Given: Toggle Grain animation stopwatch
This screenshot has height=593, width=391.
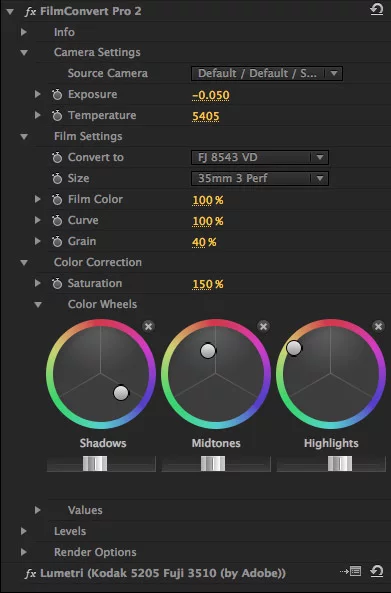Looking at the screenshot, I should [x=57, y=241].
